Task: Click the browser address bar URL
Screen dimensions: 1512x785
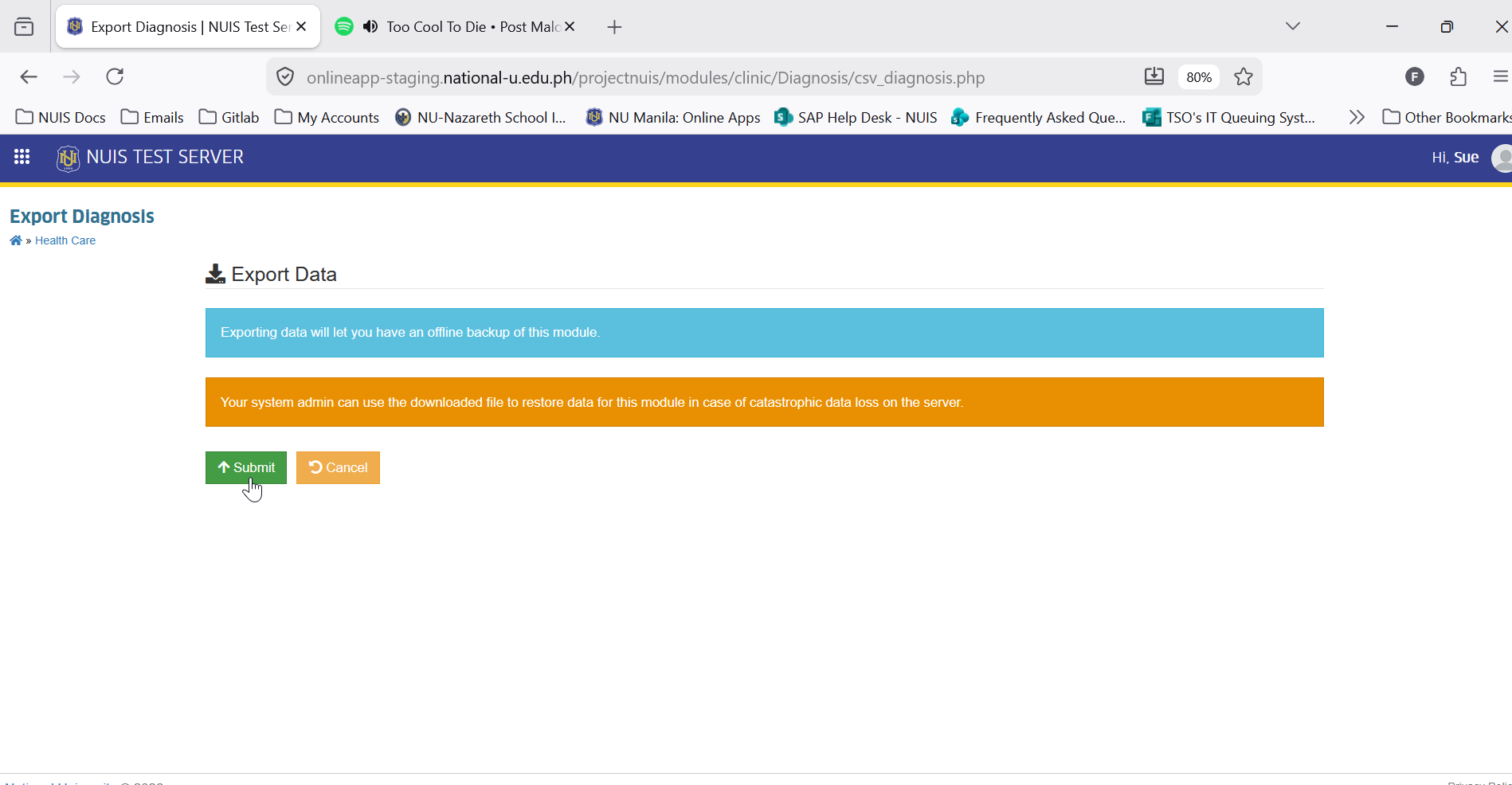Action: point(645,77)
